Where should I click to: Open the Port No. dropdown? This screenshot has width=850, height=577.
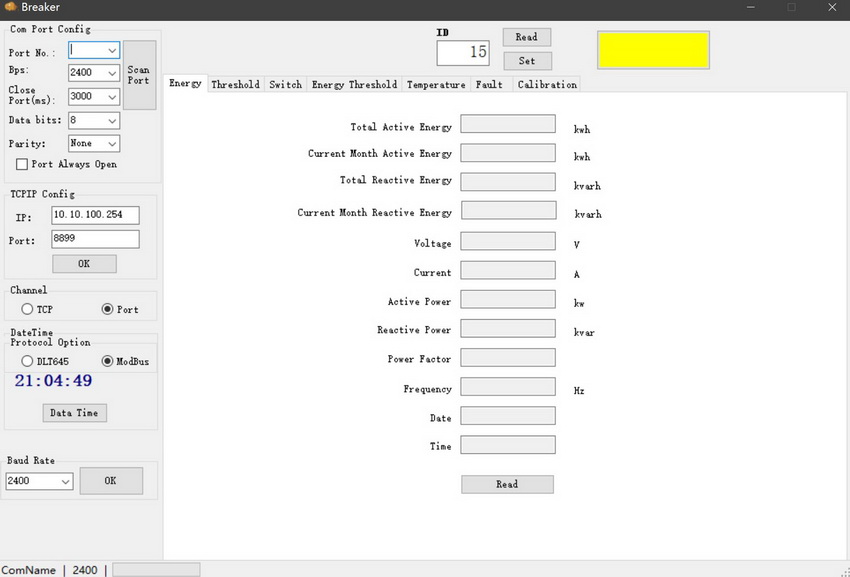111,50
